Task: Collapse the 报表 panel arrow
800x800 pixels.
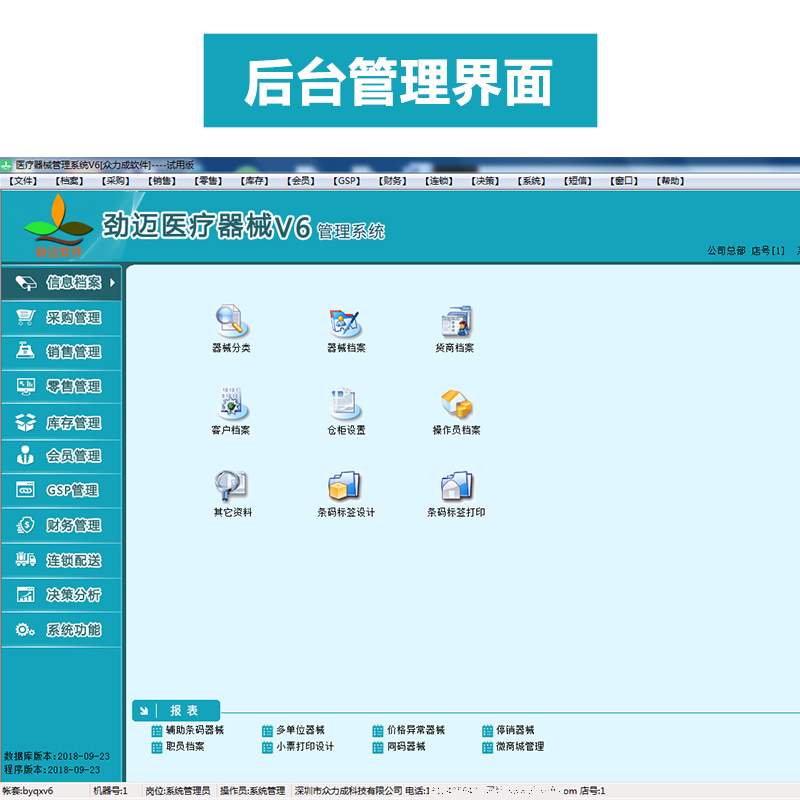Action: [x=144, y=710]
